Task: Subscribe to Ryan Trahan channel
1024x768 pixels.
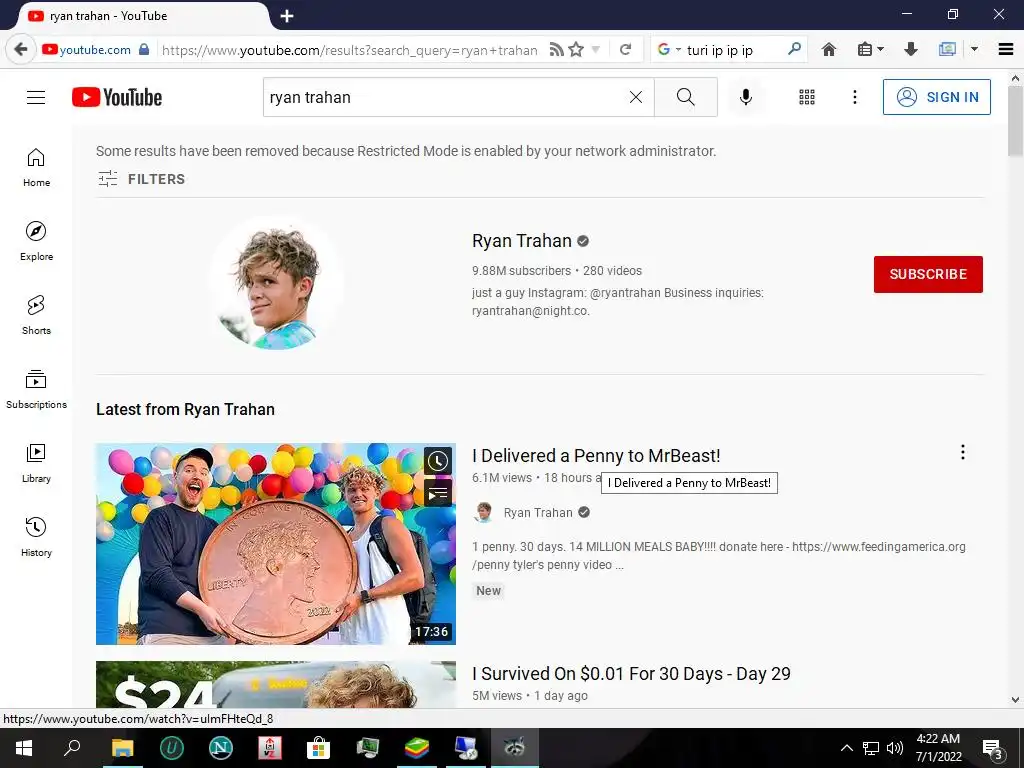Action: (928, 274)
